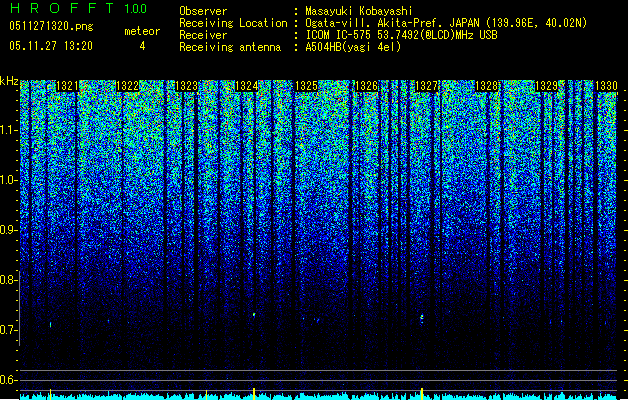Click the 1326 time label
Viewport: 629px width, 400px height.
click(x=367, y=86)
